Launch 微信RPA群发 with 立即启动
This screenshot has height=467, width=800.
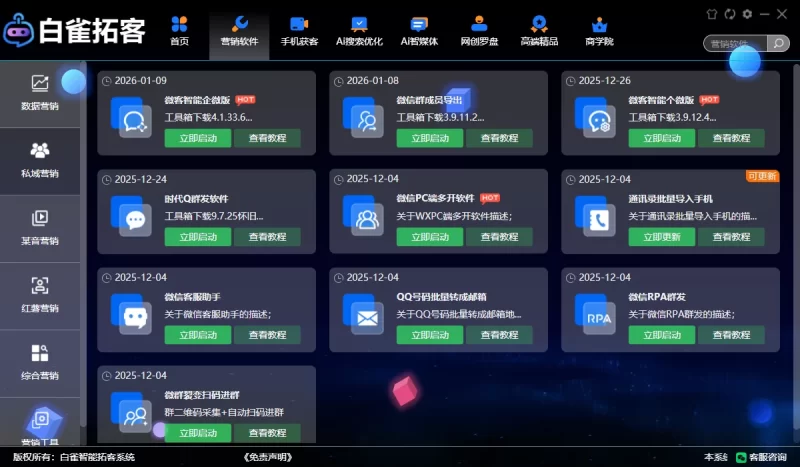click(x=662, y=335)
